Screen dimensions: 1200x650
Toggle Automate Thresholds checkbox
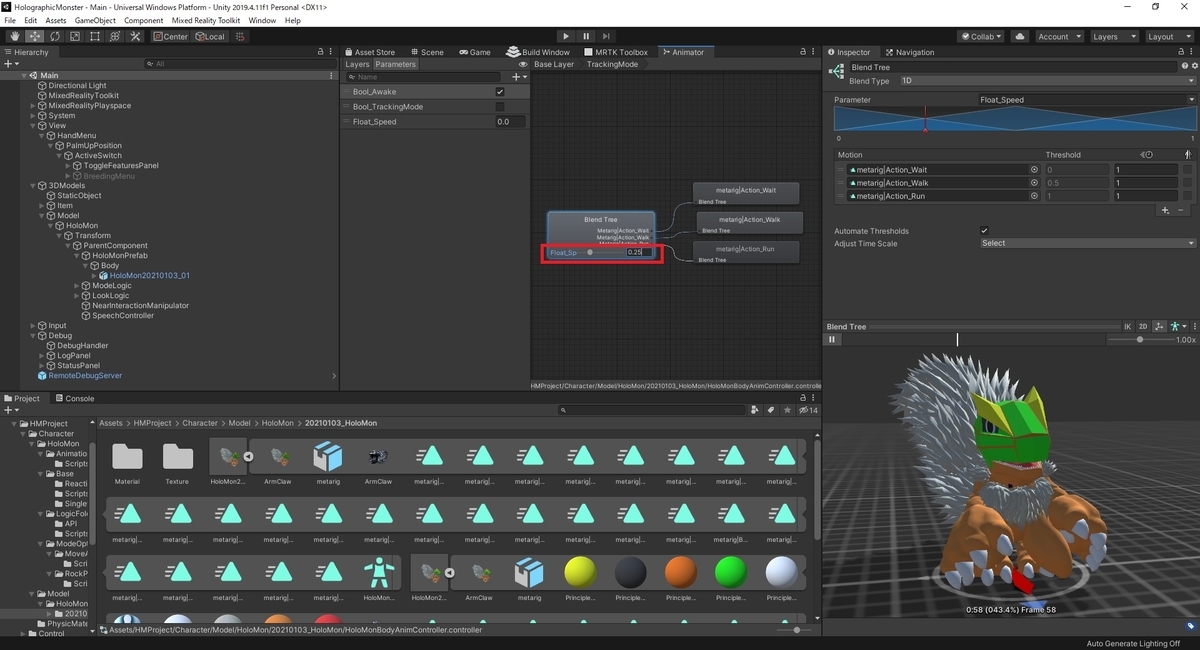[x=985, y=231]
